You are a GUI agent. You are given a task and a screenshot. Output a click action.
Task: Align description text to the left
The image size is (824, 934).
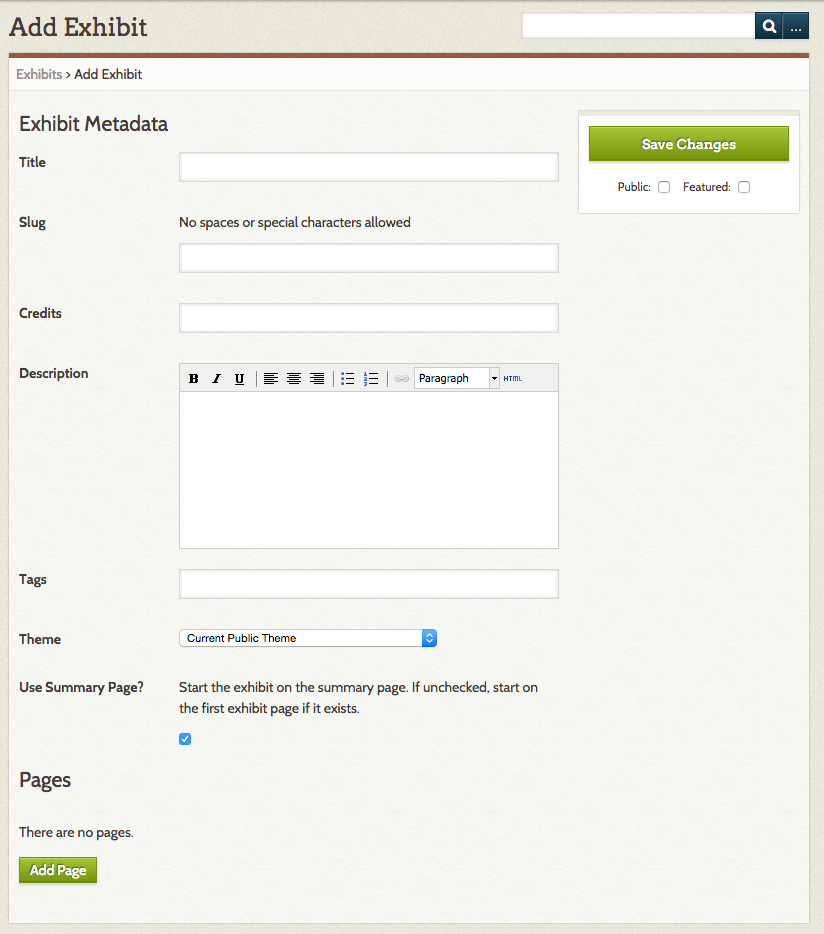271,379
